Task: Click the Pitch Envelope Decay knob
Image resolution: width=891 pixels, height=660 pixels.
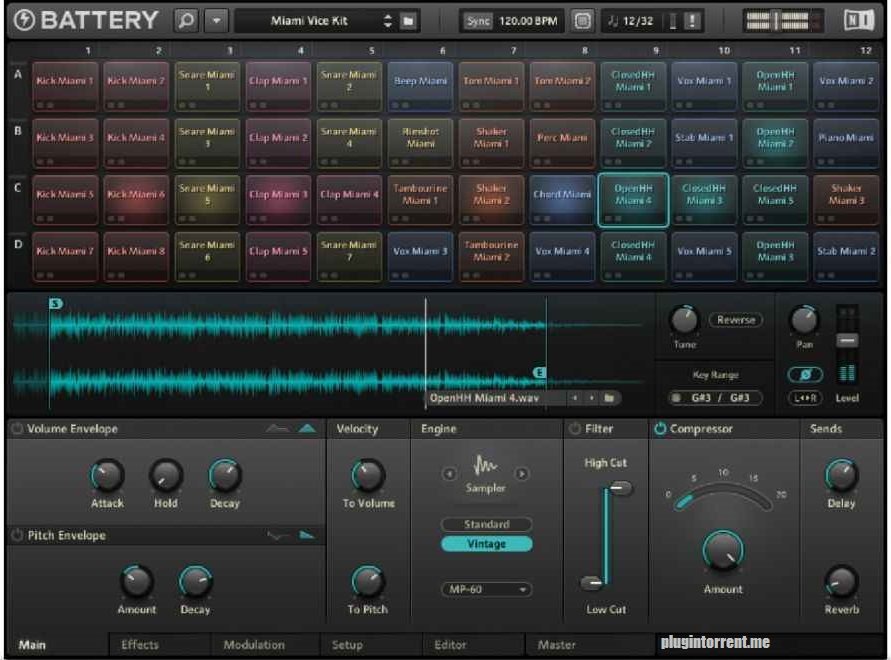Action: 195,582
